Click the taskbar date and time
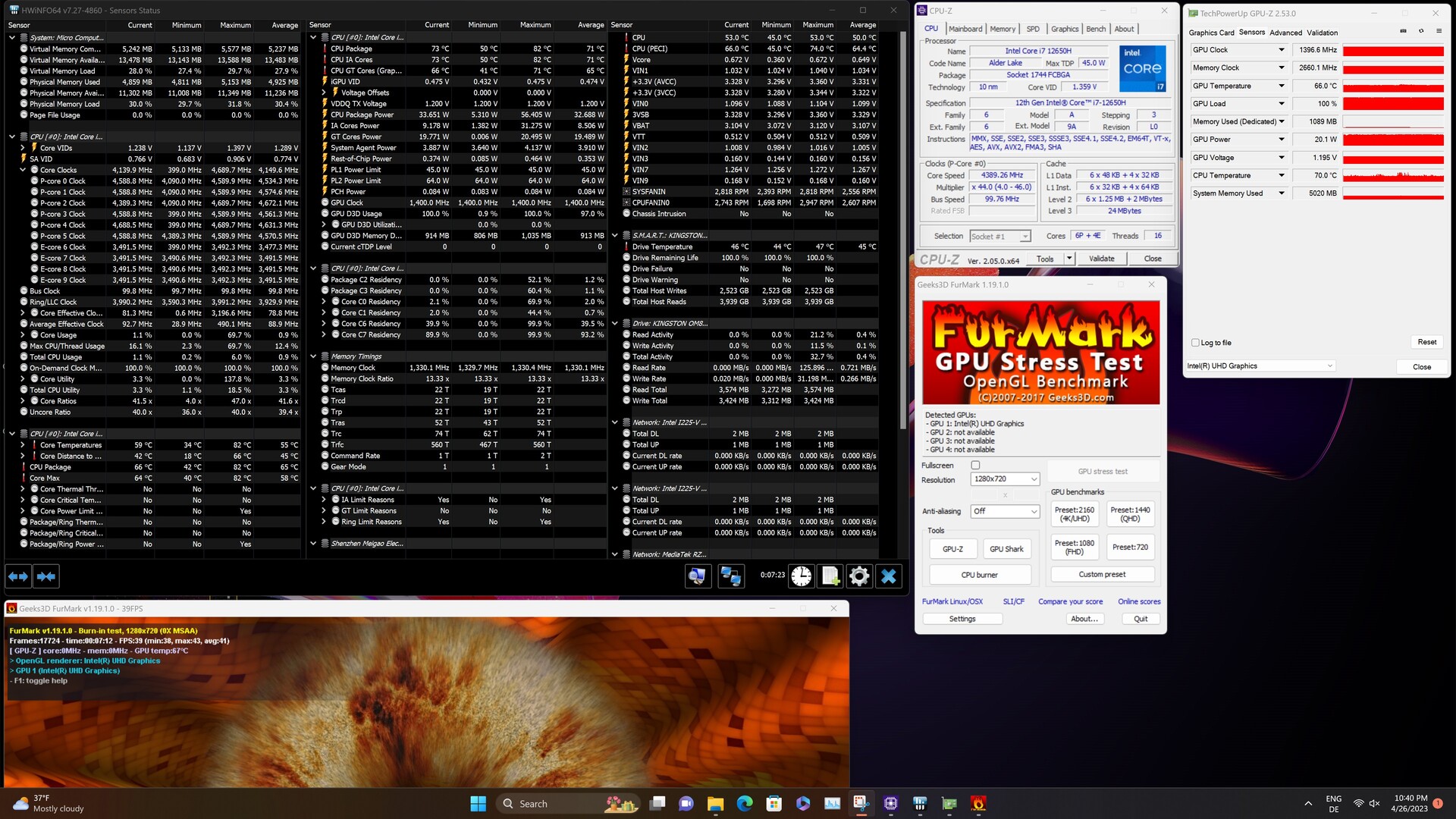The width and height of the screenshot is (1456, 819). pyautogui.click(x=1410, y=804)
